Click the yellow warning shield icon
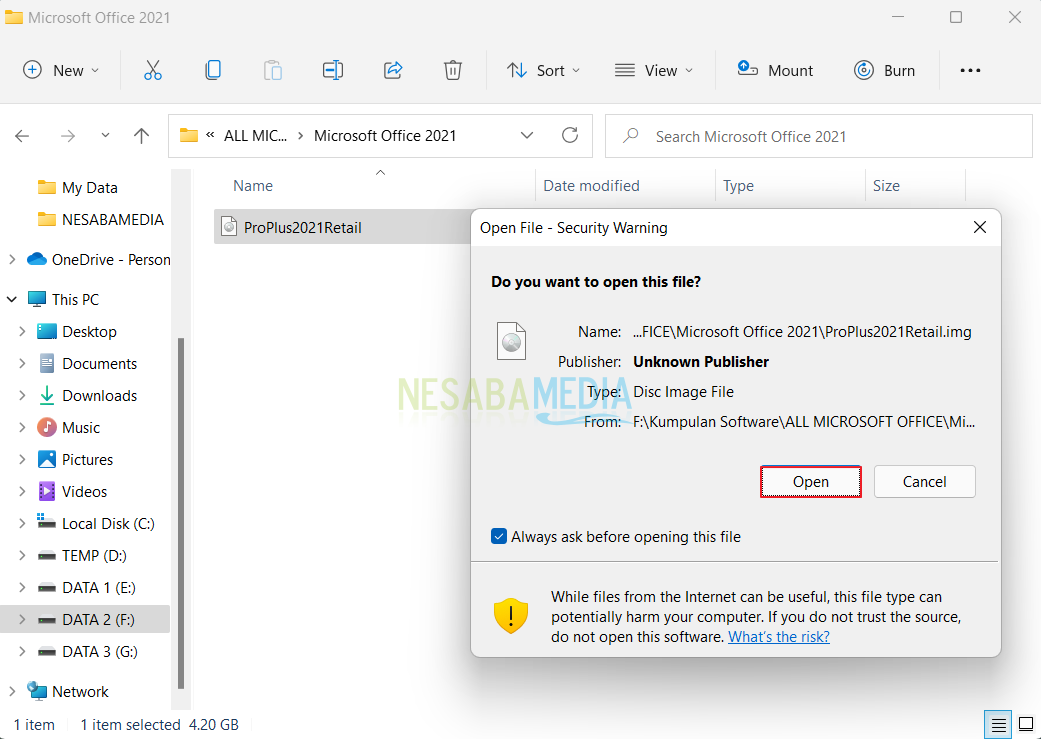Viewport: 1041px width, 739px height. coord(511,616)
